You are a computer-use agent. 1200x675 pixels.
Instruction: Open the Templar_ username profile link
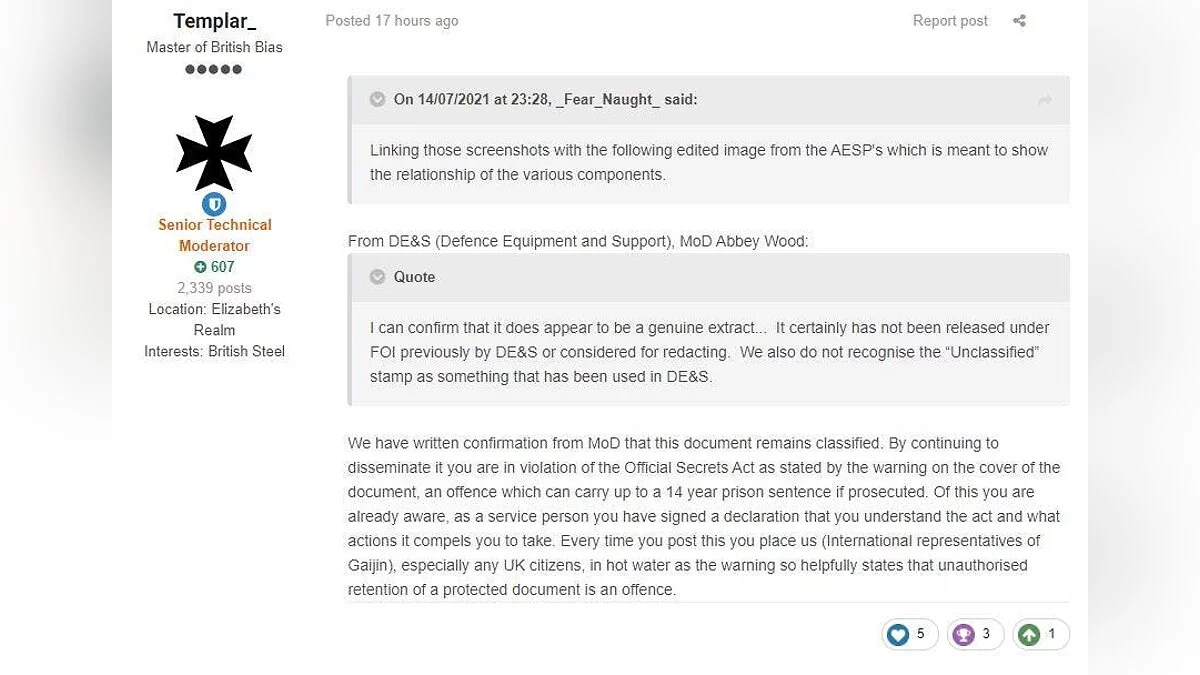coord(214,21)
